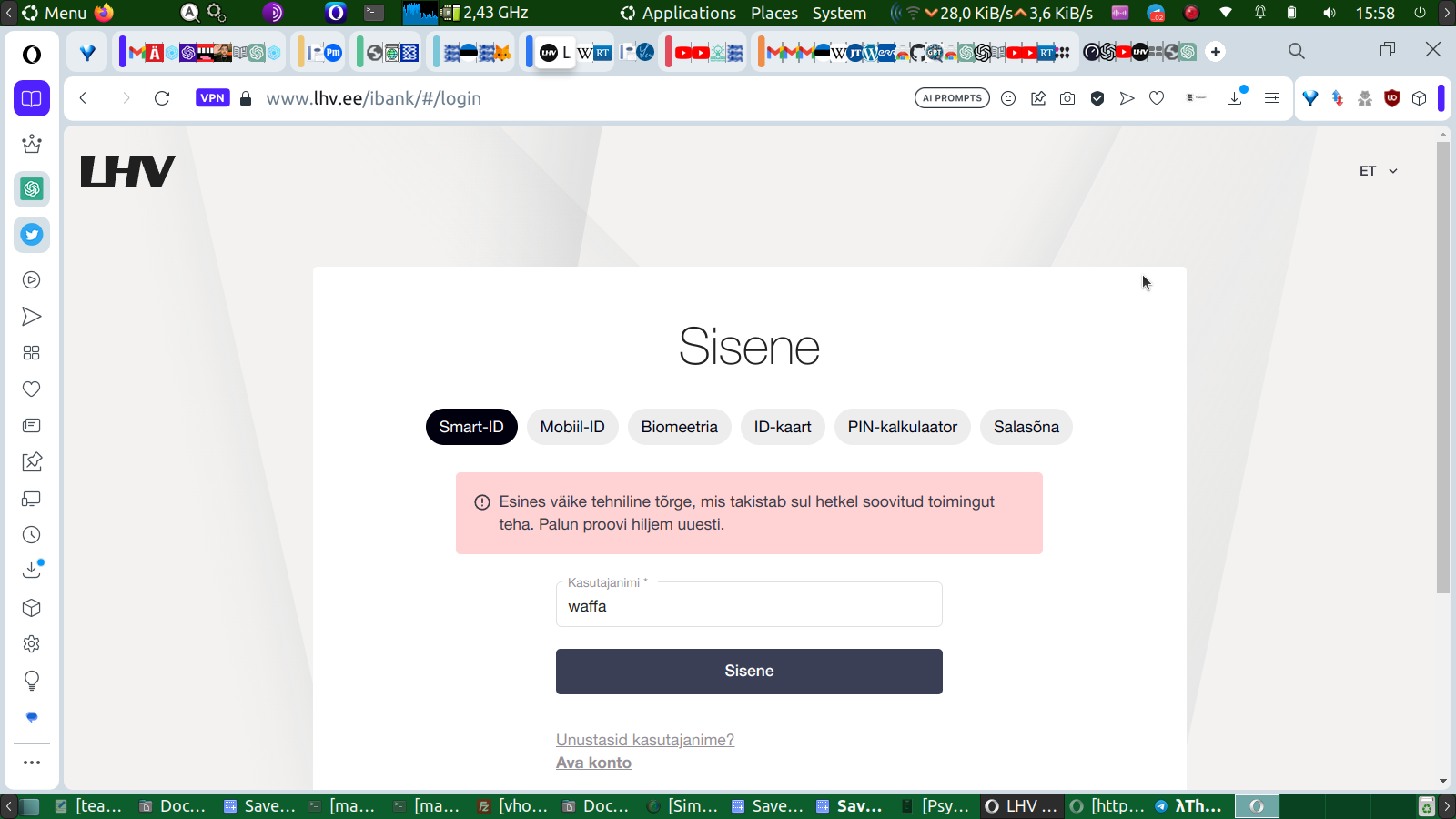Go back to the previous page
This screenshot has height=819, width=1456.
pyautogui.click(x=83, y=98)
